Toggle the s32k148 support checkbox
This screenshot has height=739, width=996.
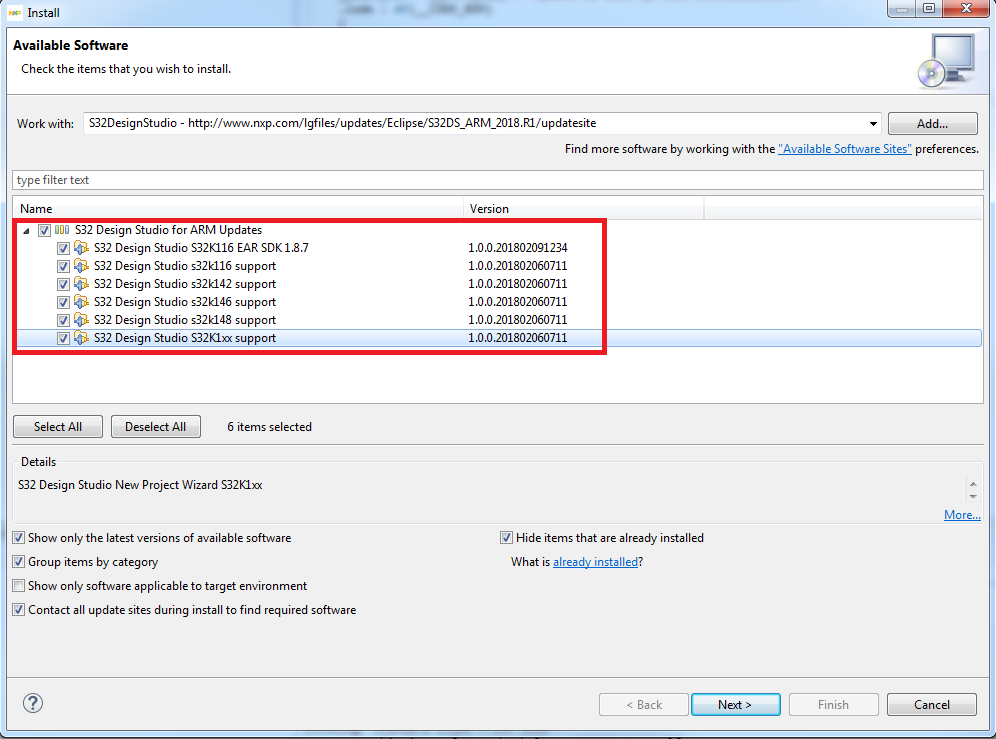tap(63, 320)
